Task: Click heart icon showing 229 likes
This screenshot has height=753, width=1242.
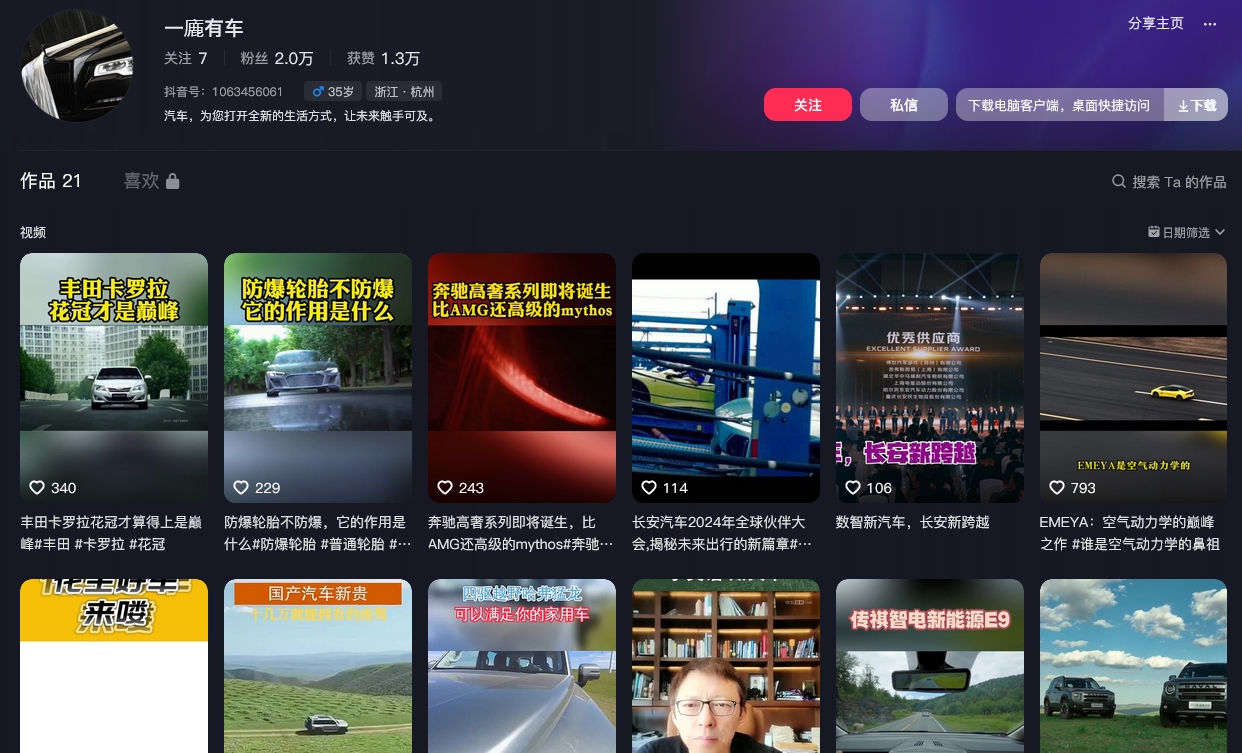Action: point(241,488)
